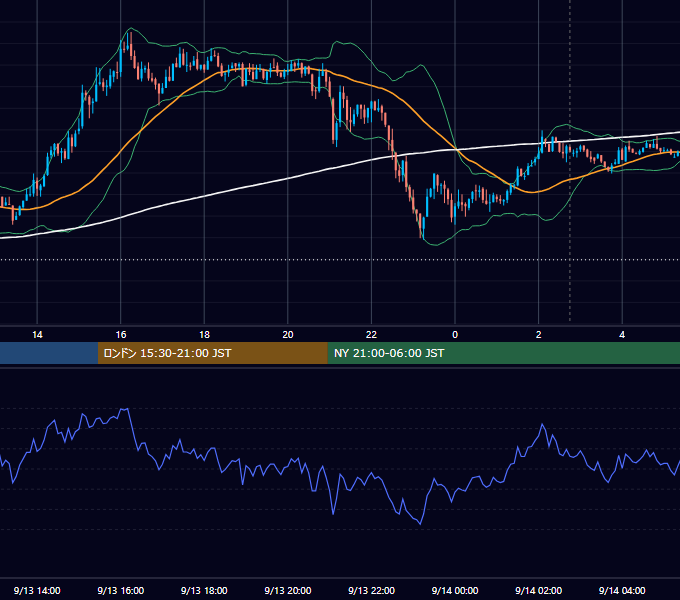
Task: Select the NY 21:00-06:00 JST session bar
Action: pyautogui.click(x=503, y=353)
